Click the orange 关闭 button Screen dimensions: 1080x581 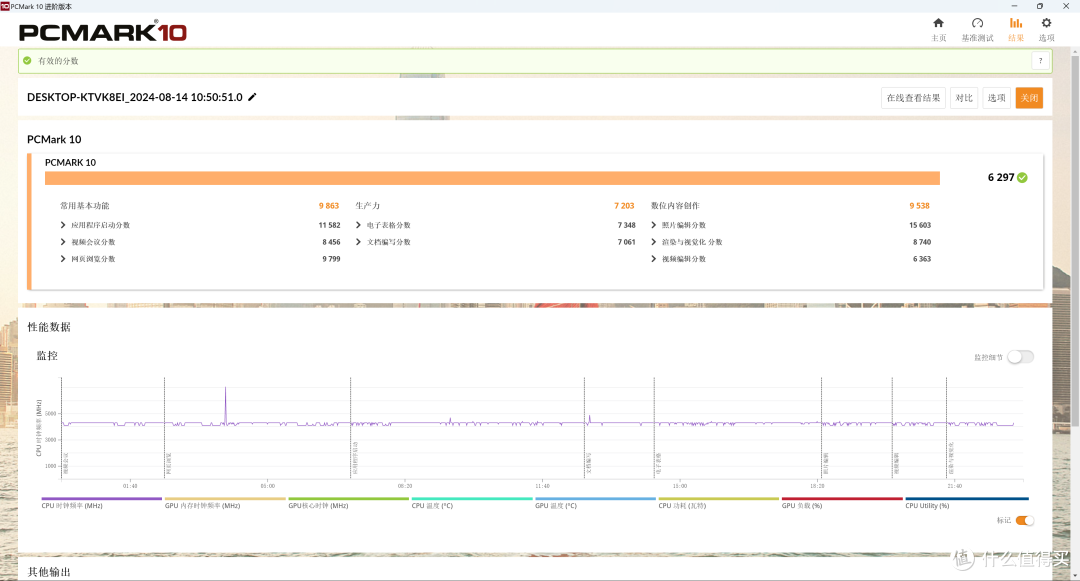tap(1029, 98)
